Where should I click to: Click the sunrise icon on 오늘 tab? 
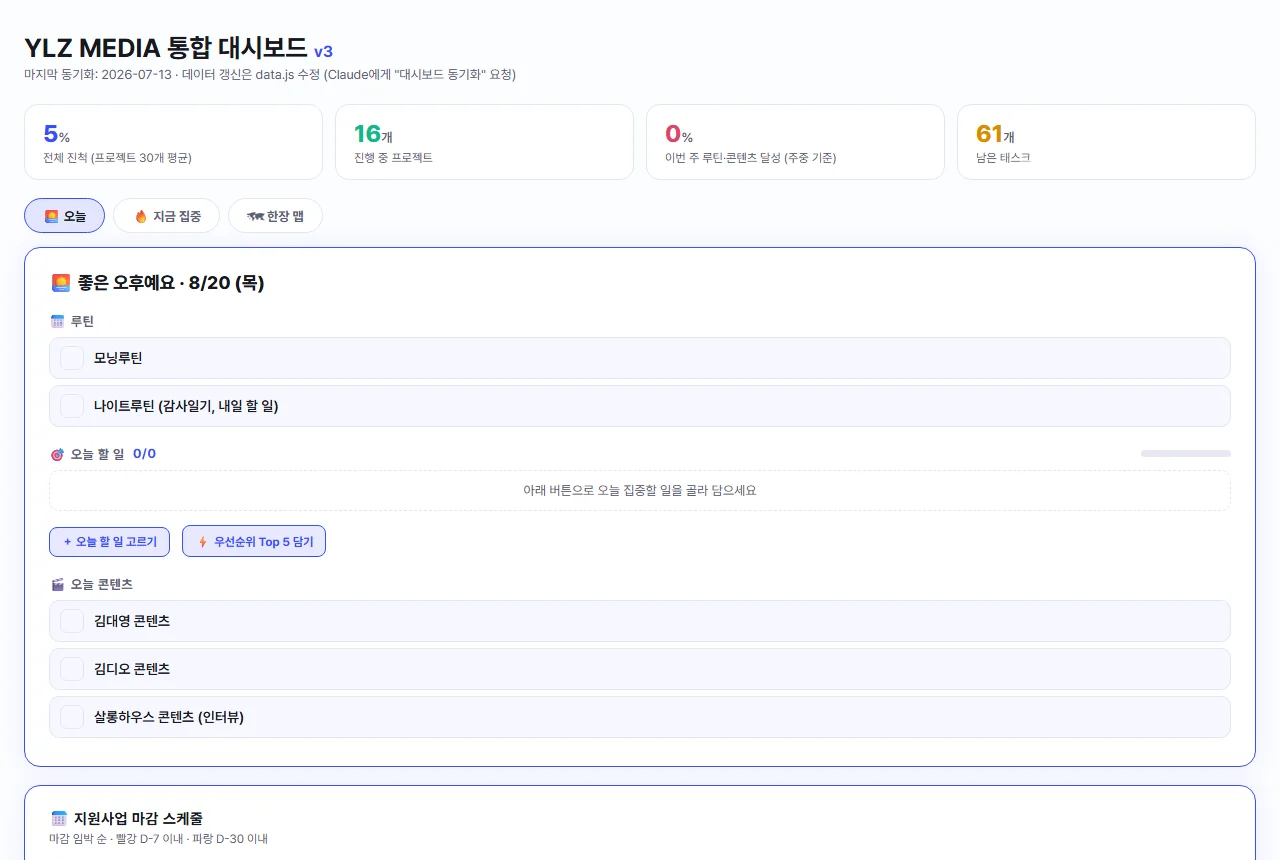click(x=51, y=216)
